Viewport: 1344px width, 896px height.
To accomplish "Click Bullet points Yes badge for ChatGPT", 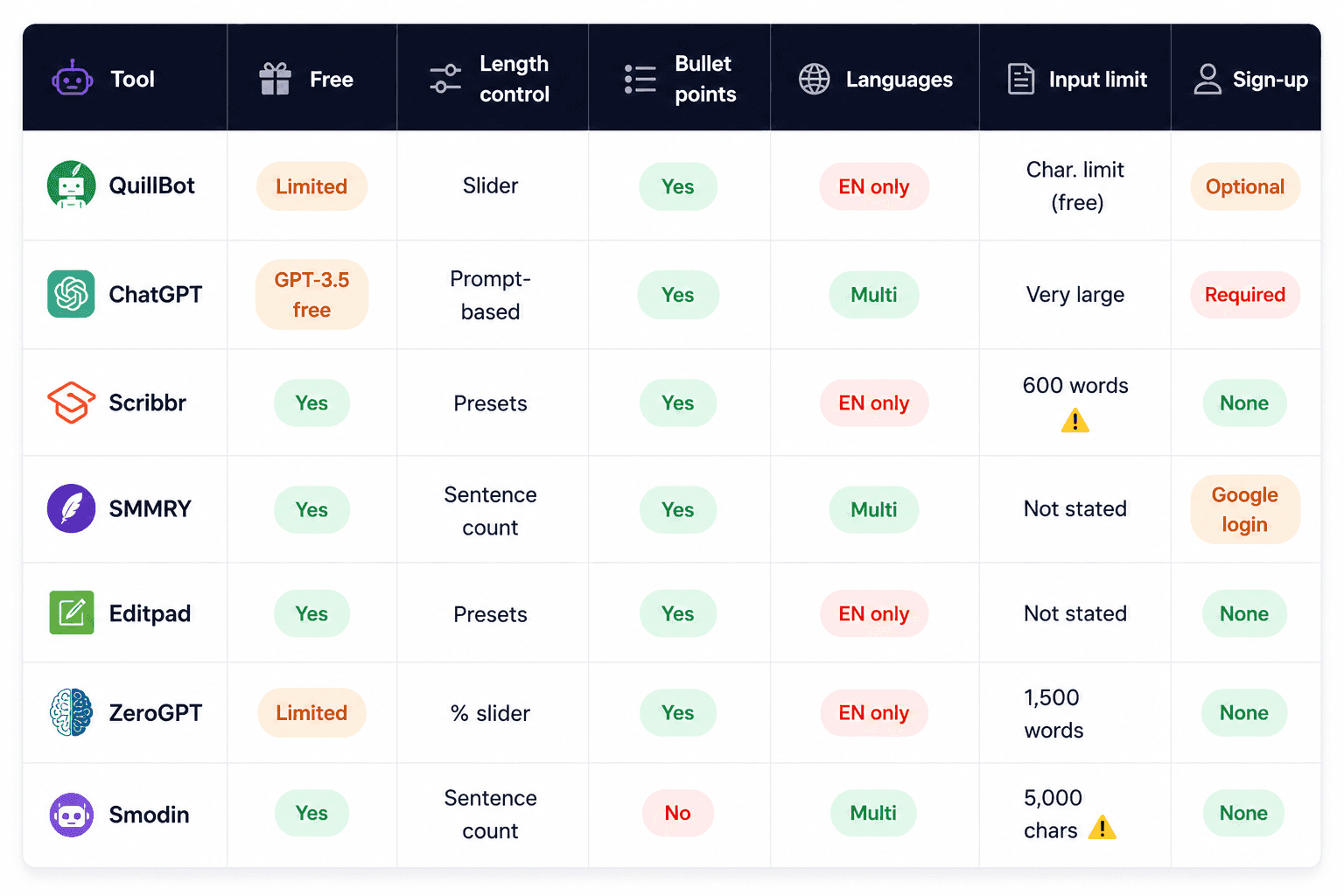I will (x=678, y=295).
